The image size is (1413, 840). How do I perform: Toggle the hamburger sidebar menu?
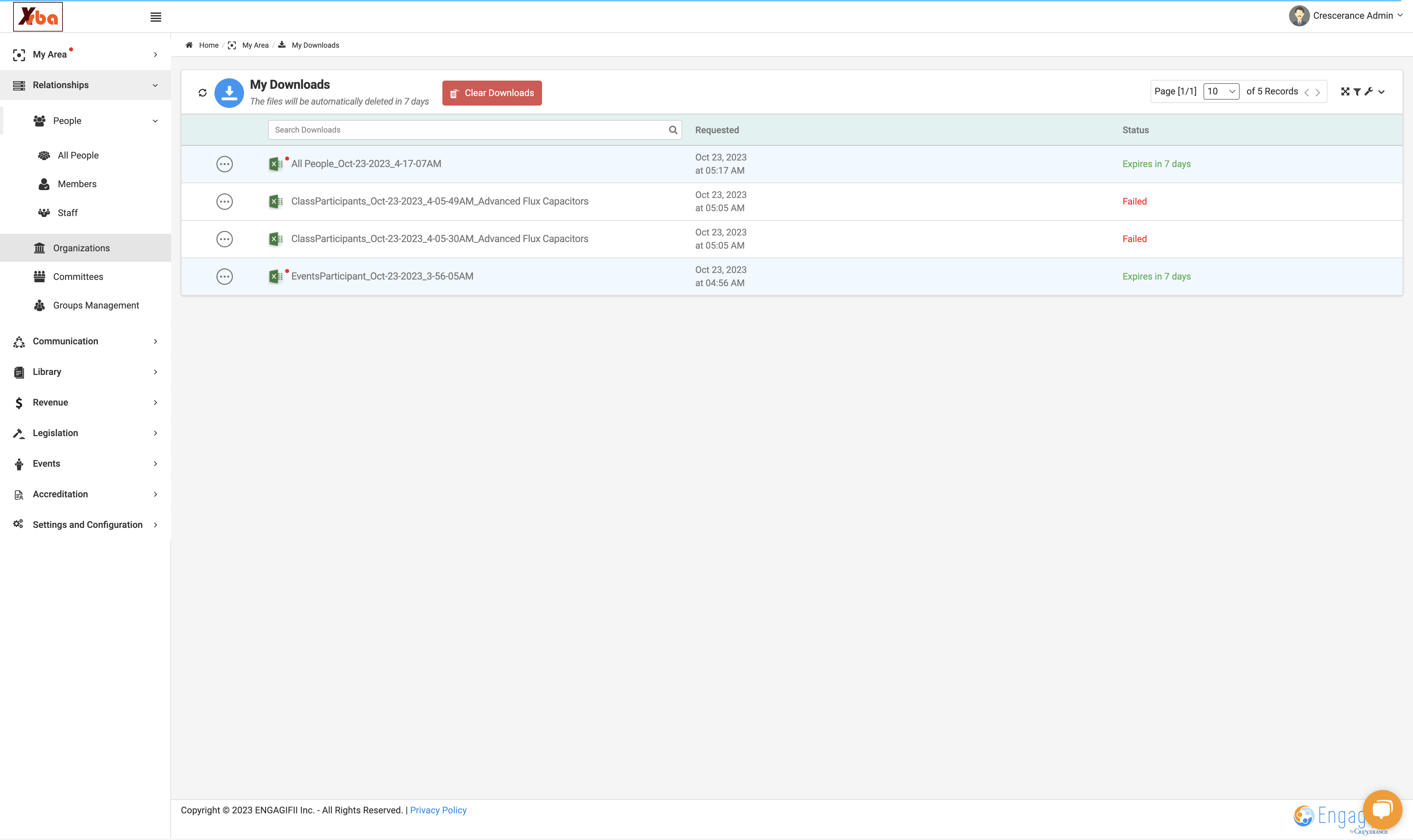(156, 17)
